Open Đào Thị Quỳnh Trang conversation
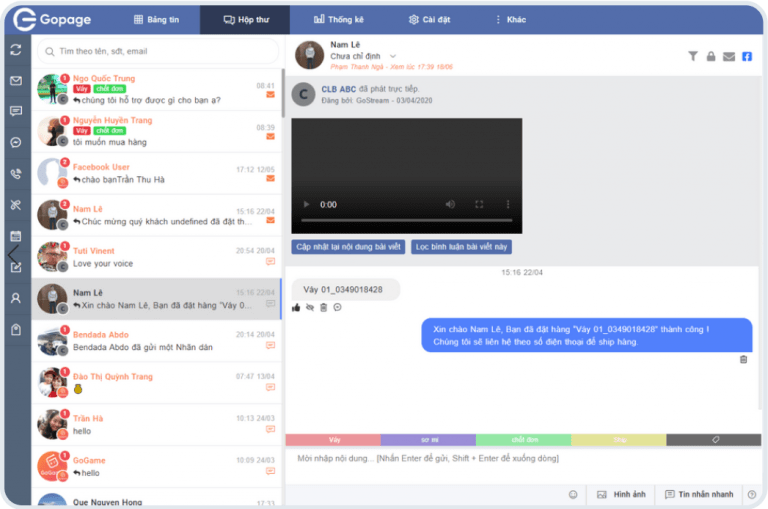The width and height of the screenshot is (768, 509). tap(156, 383)
